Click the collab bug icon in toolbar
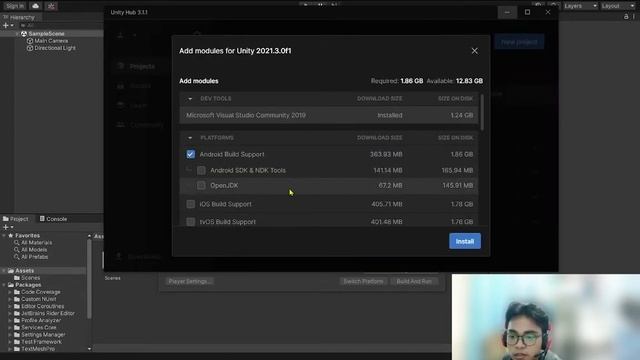The width and height of the screenshot is (640, 360). [51, 6]
